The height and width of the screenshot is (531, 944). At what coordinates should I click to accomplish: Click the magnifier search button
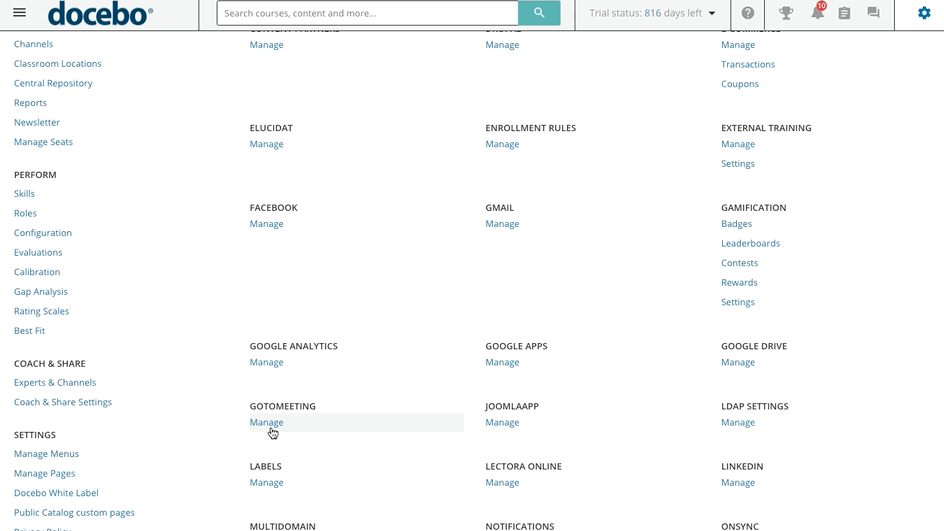[539, 13]
